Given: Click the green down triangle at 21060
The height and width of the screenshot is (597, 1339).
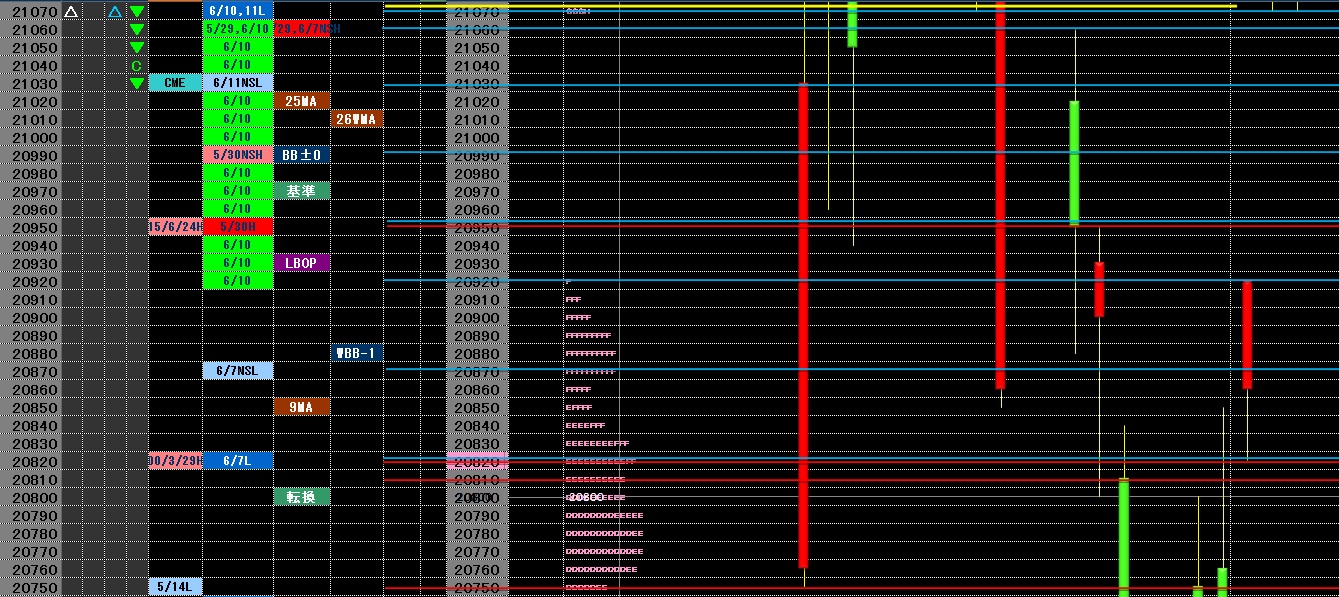Looking at the screenshot, I should pyautogui.click(x=137, y=29).
